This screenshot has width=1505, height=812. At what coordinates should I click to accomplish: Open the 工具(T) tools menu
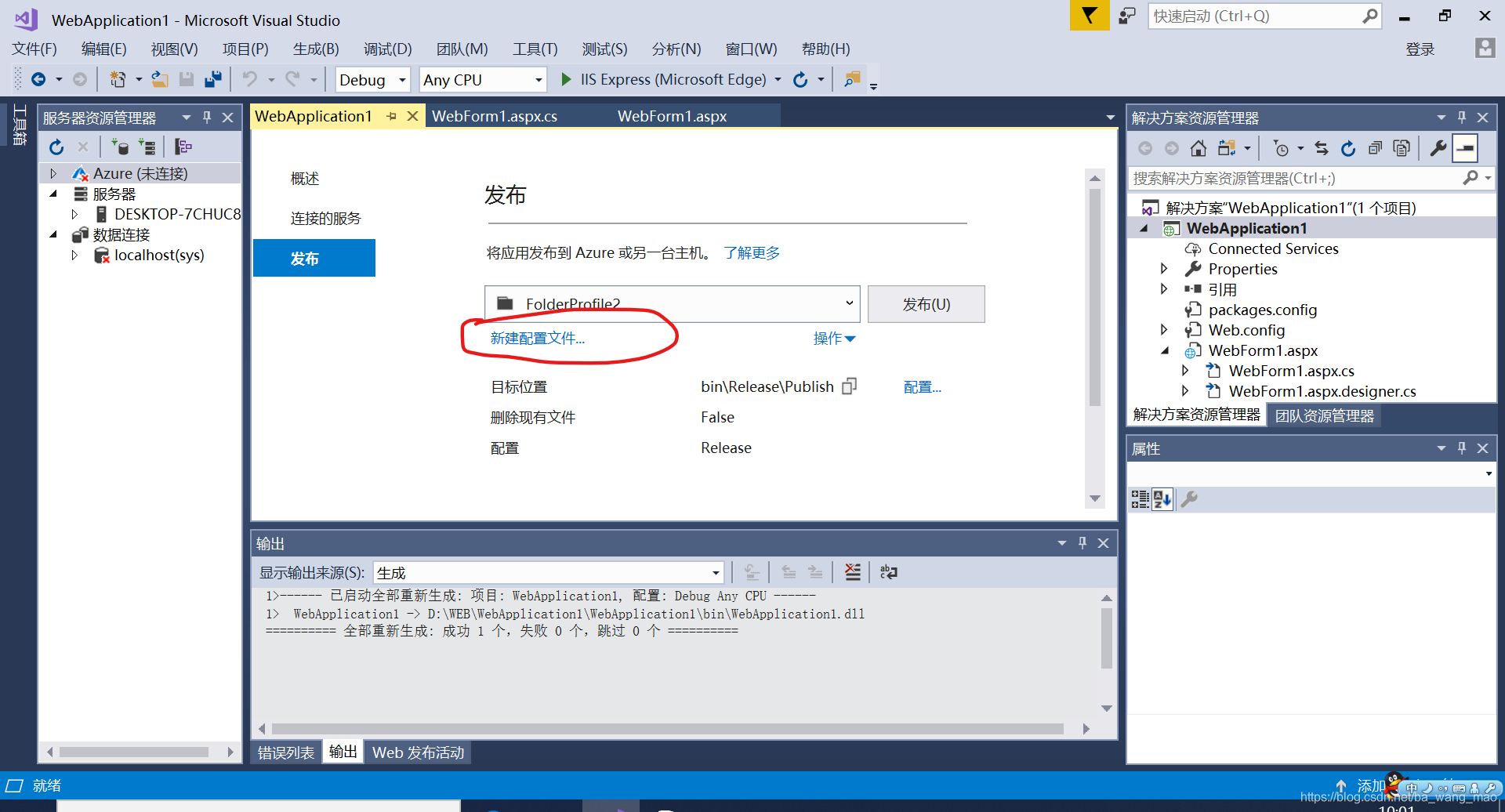pyautogui.click(x=535, y=49)
